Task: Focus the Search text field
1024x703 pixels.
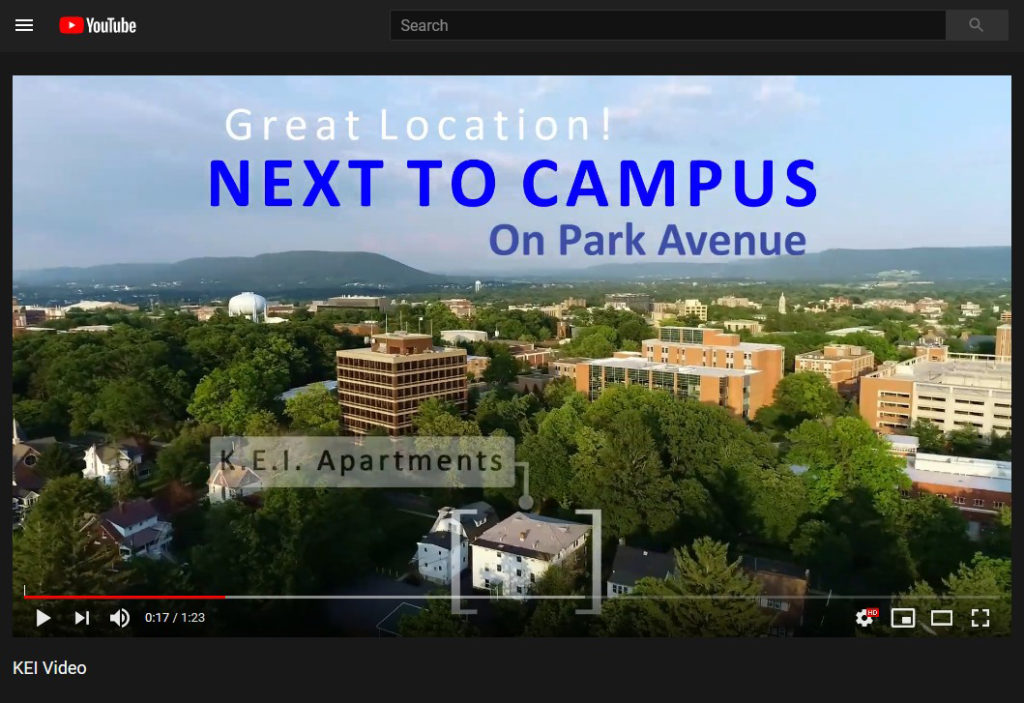Action: coord(667,25)
